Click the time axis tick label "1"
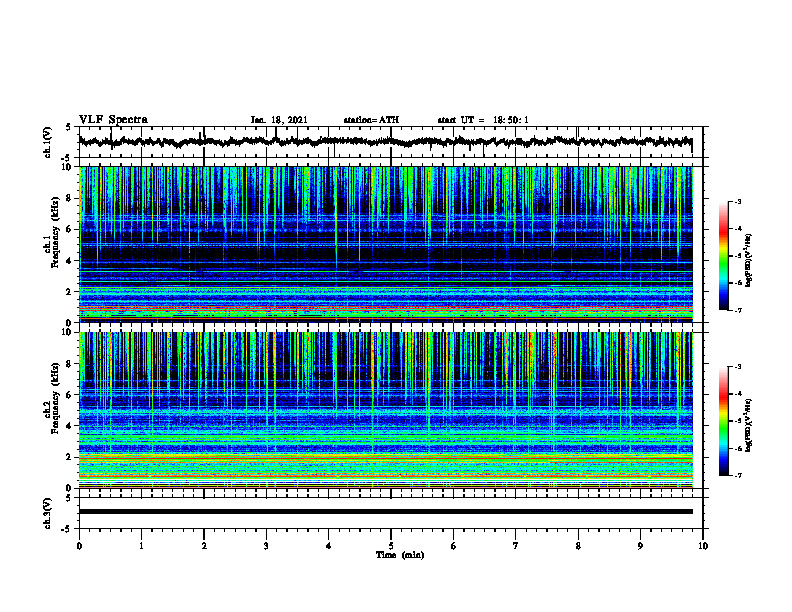The width and height of the screenshot is (792, 612). 141,546
